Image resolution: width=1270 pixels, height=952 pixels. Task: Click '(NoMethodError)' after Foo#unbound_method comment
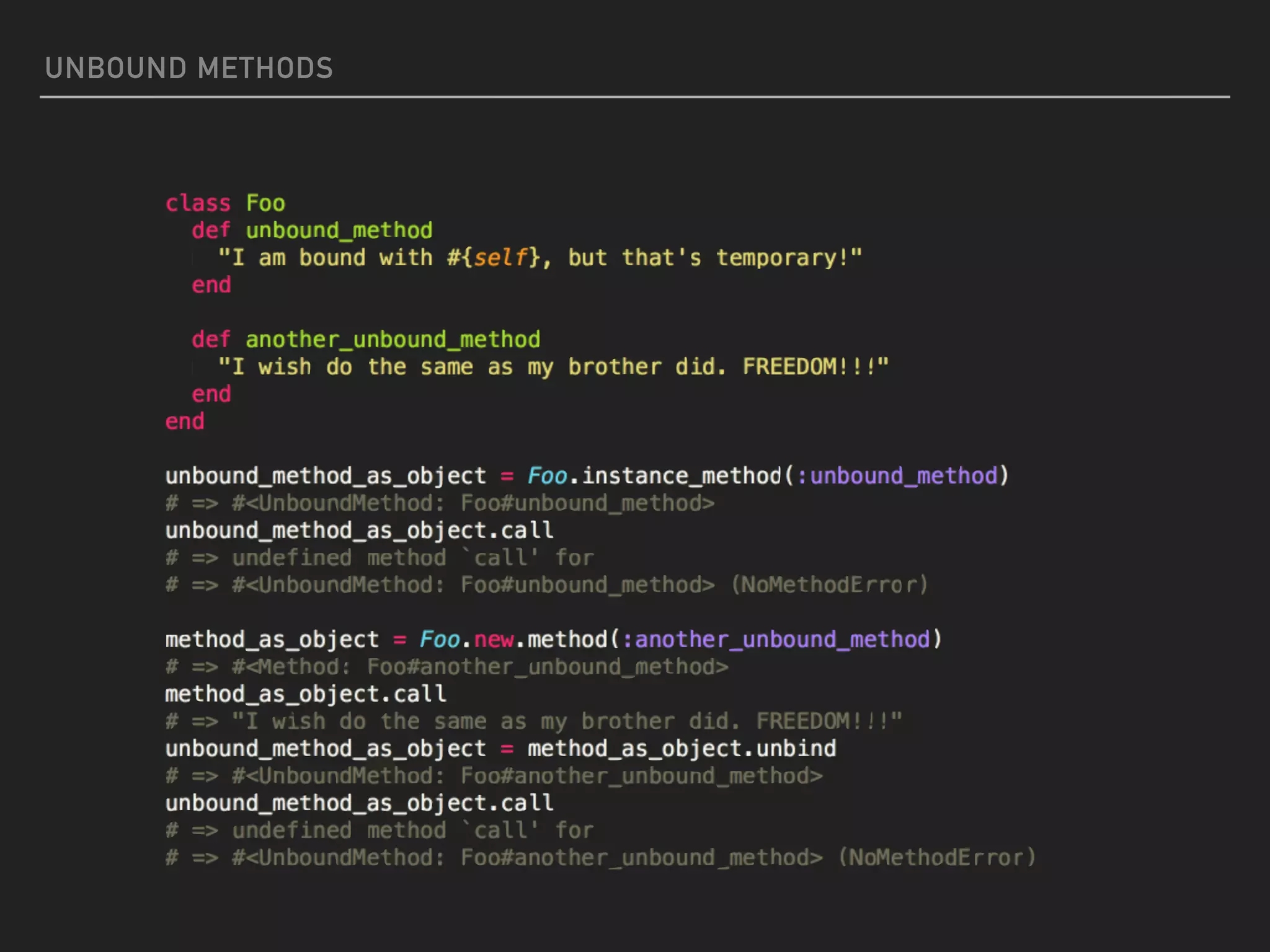(829, 585)
